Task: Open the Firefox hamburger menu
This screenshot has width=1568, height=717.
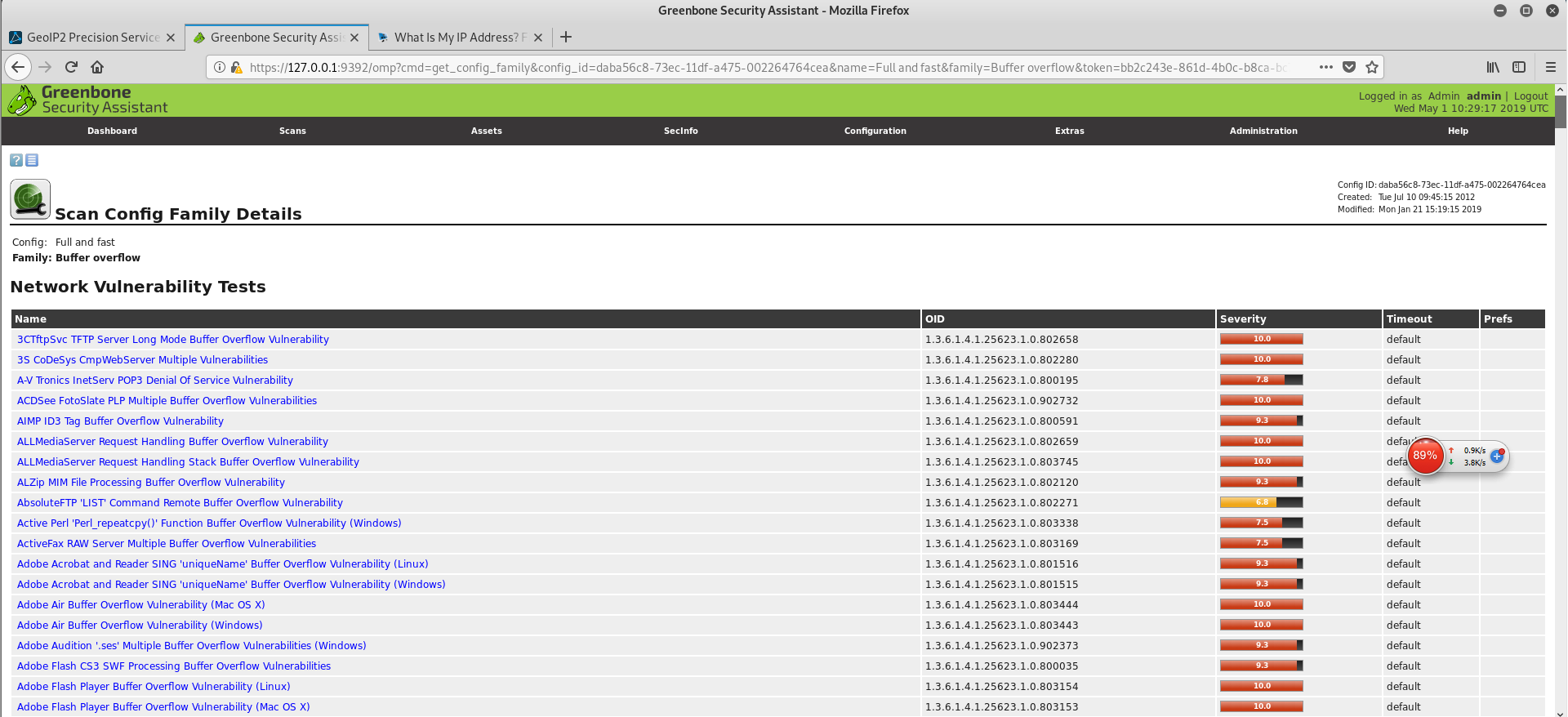Action: pyautogui.click(x=1551, y=67)
